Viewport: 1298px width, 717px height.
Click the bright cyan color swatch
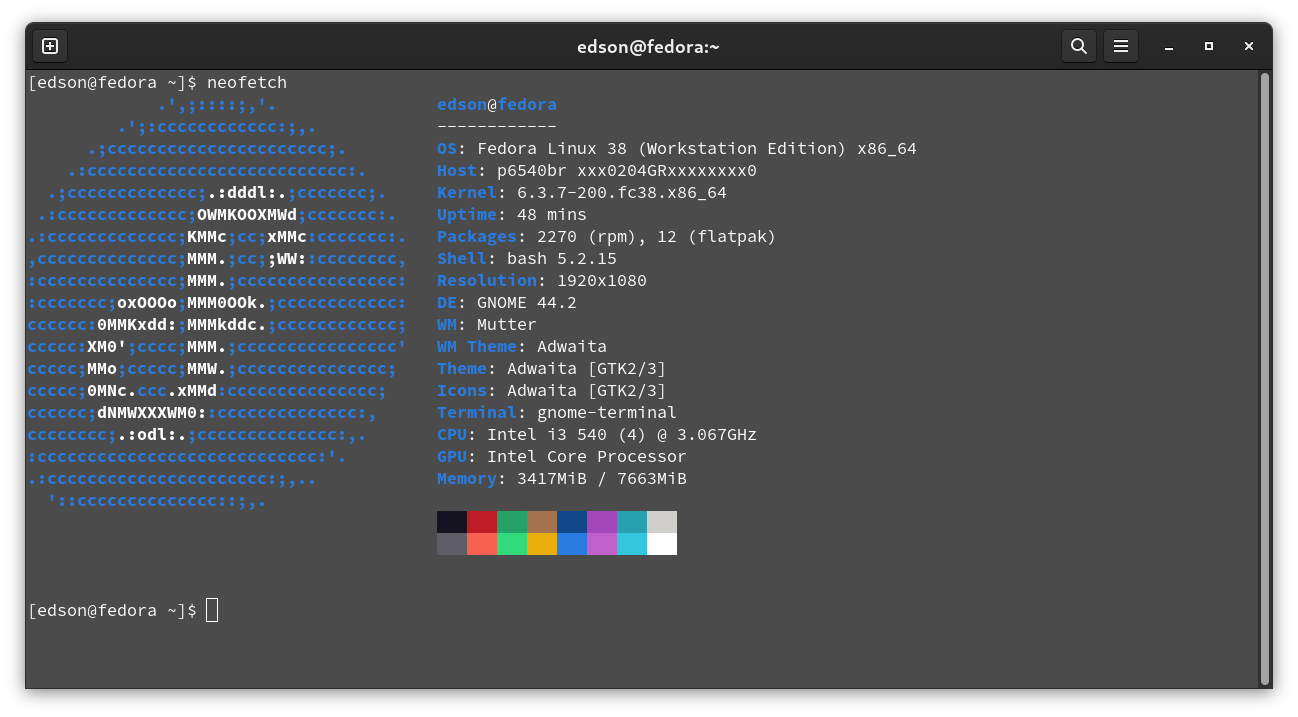632,544
